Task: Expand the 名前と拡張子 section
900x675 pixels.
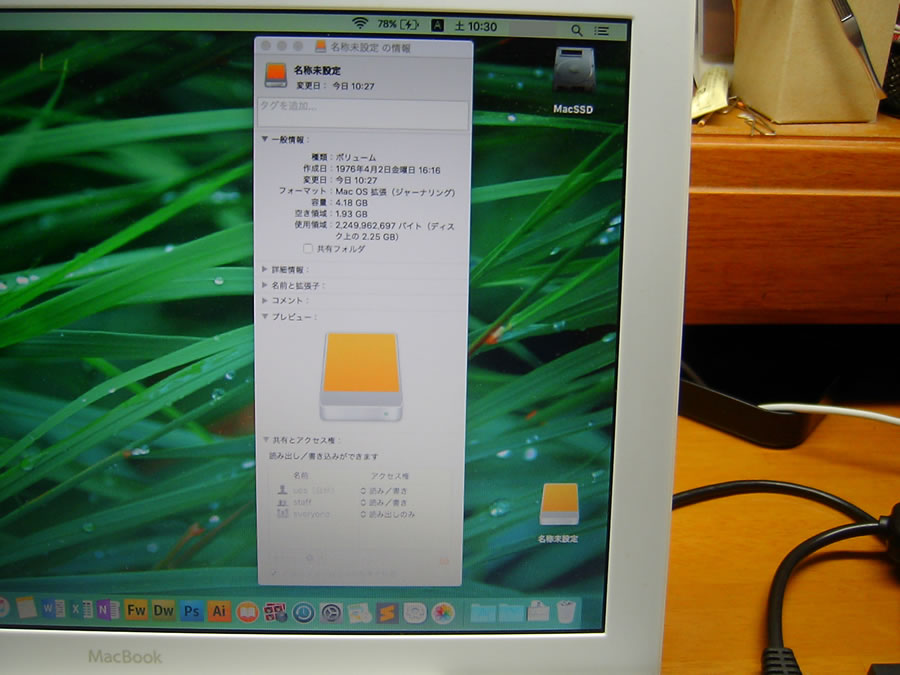Action: pos(265,285)
